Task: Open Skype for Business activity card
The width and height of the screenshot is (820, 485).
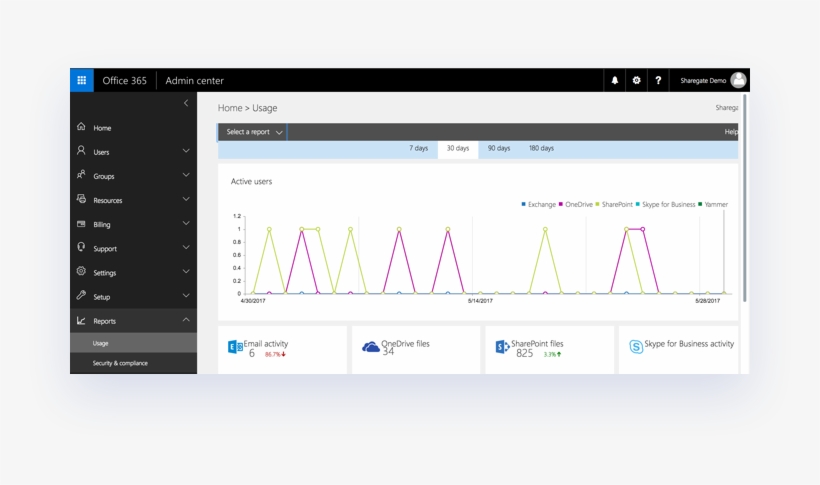Action: [689, 344]
